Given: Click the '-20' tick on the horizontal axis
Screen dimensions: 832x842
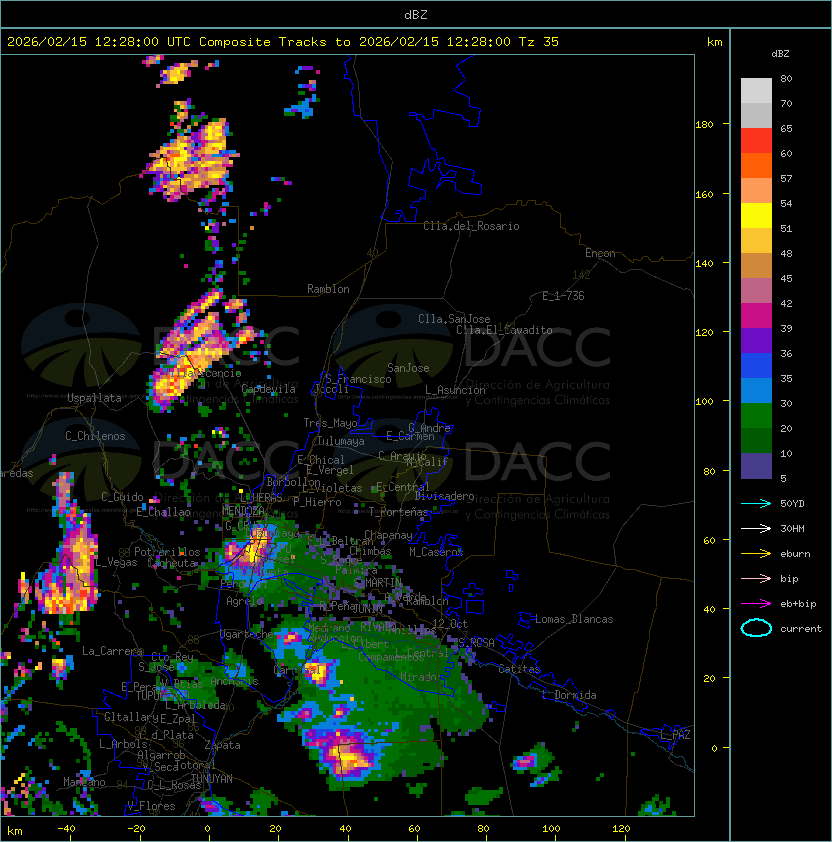Looking at the screenshot, I should pyautogui.click(x=136, y=829).
